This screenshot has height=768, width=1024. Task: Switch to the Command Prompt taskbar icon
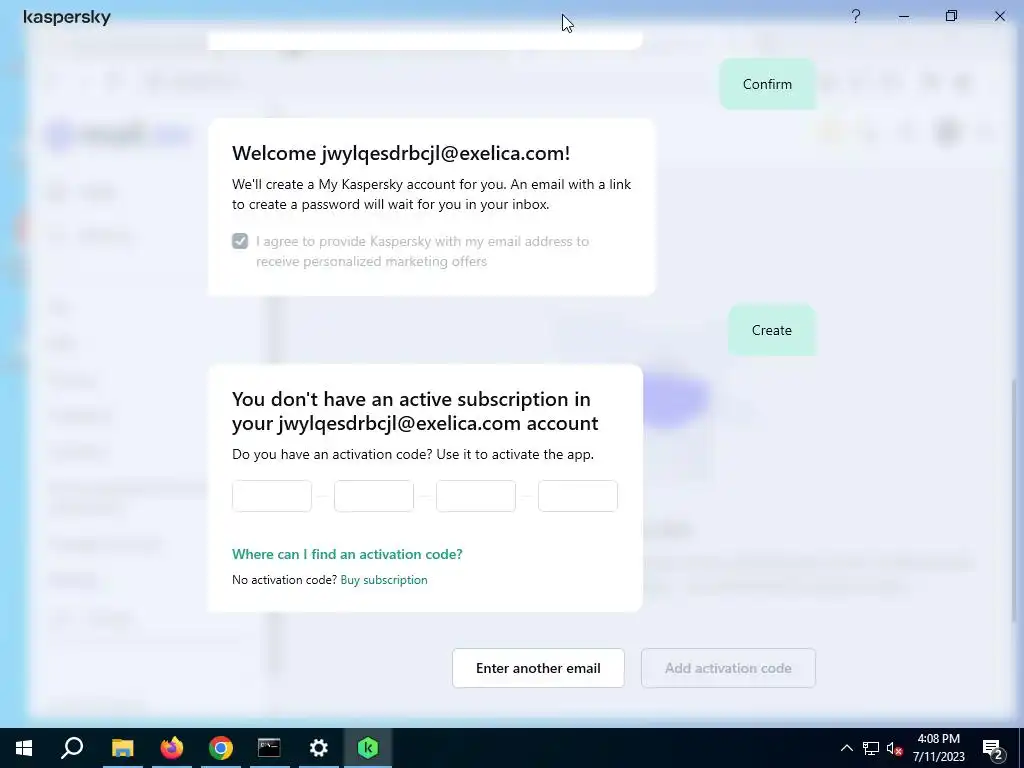pyautogui.click(x=269, y=748)
